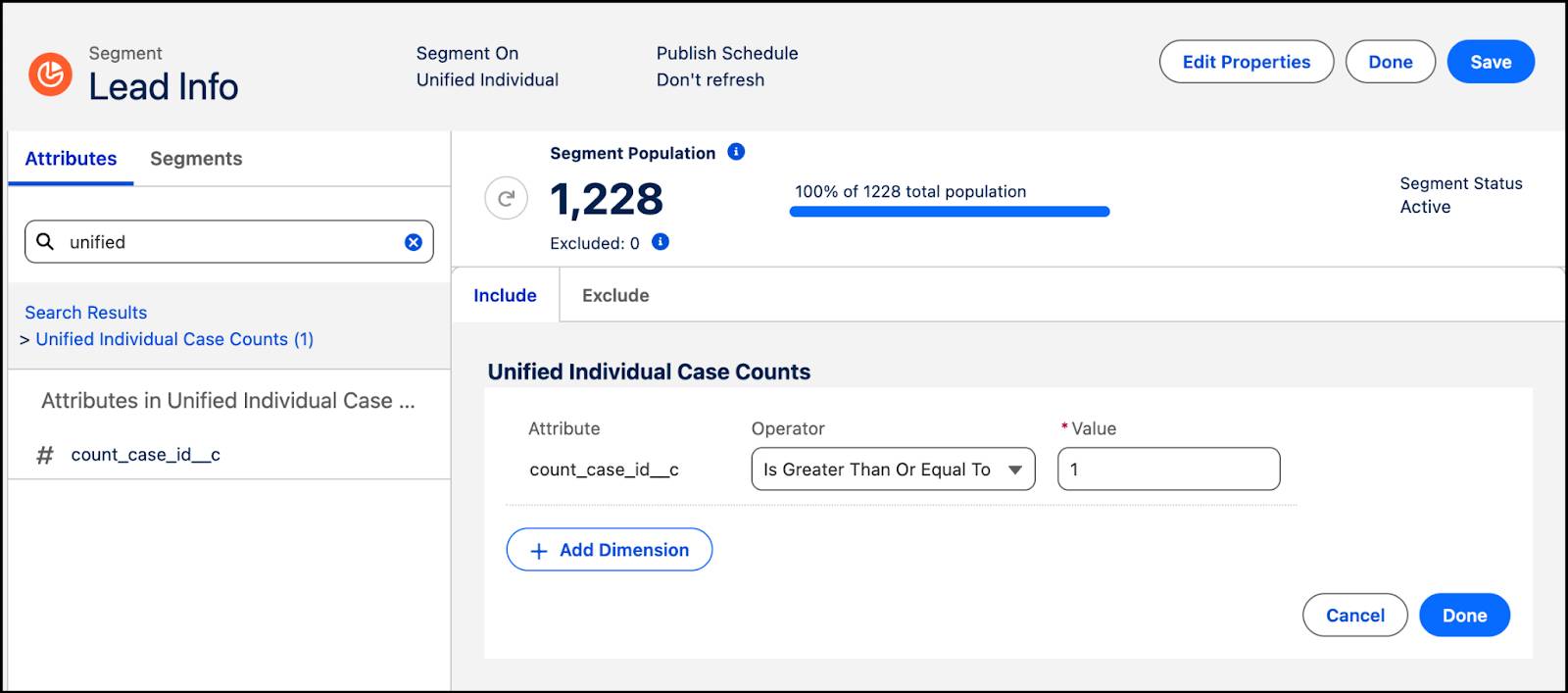Click the orange Segment app icon
This screenshot has height=693, width=1568.
[50, 74]
